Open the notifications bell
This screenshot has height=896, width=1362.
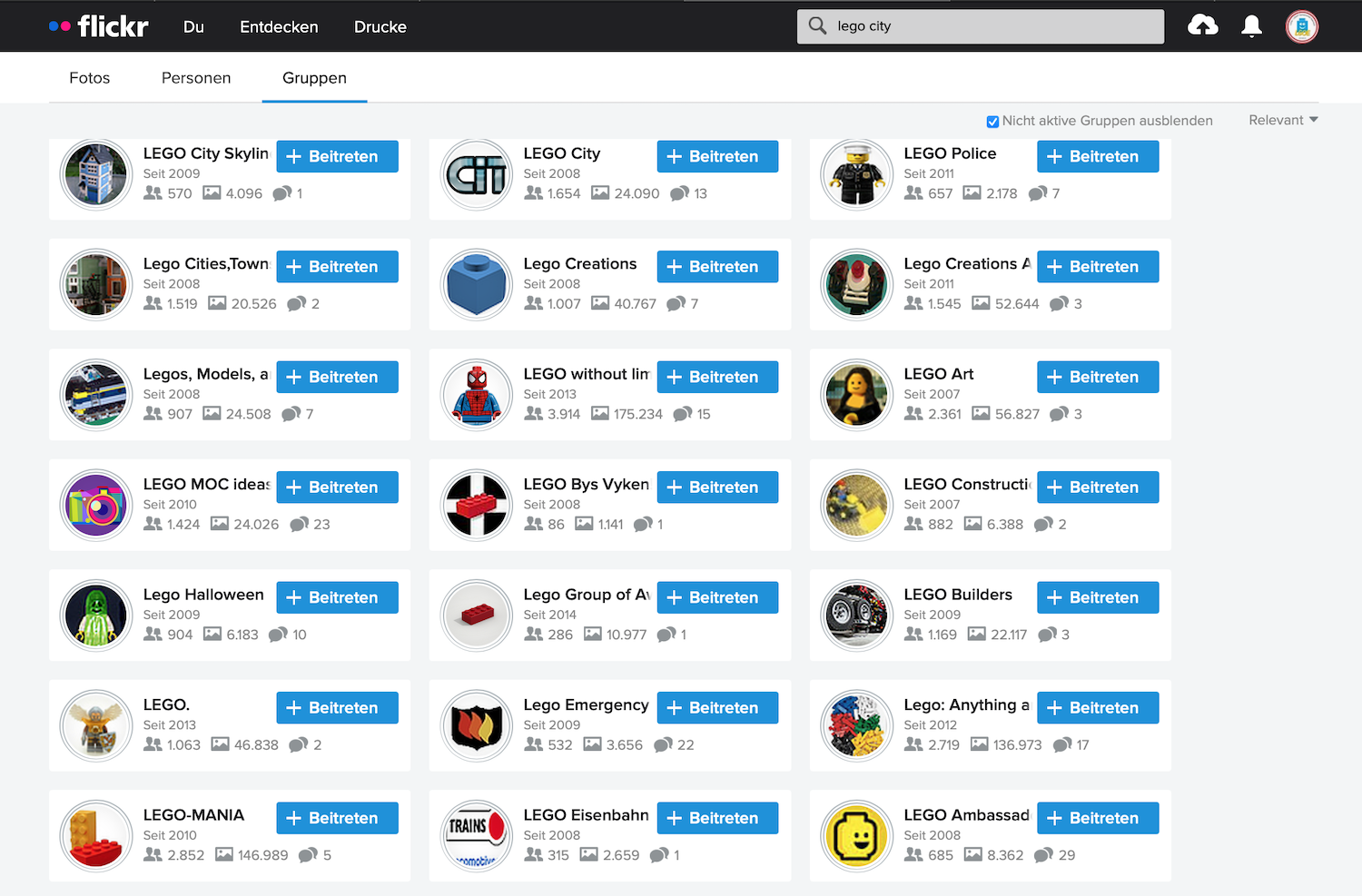tap(1252, 26)
